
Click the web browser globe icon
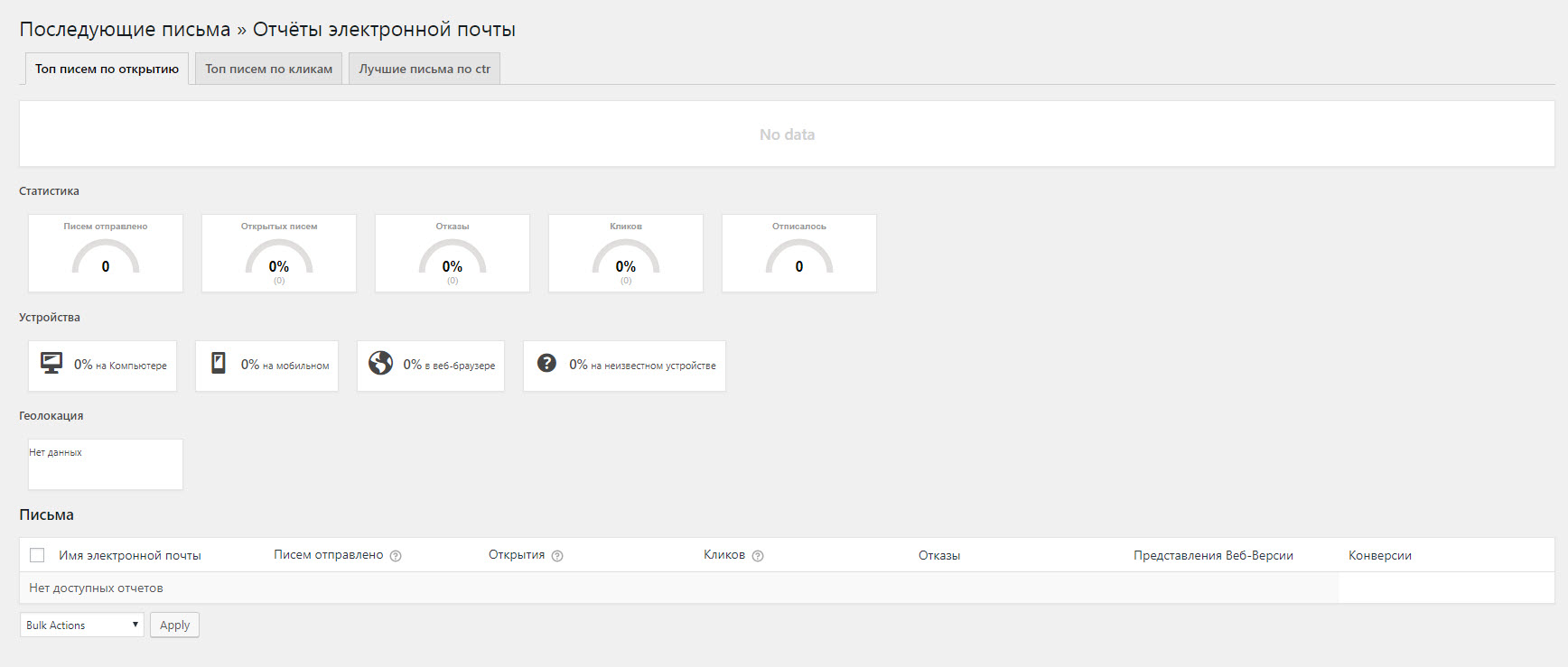(x=381, y=363)
